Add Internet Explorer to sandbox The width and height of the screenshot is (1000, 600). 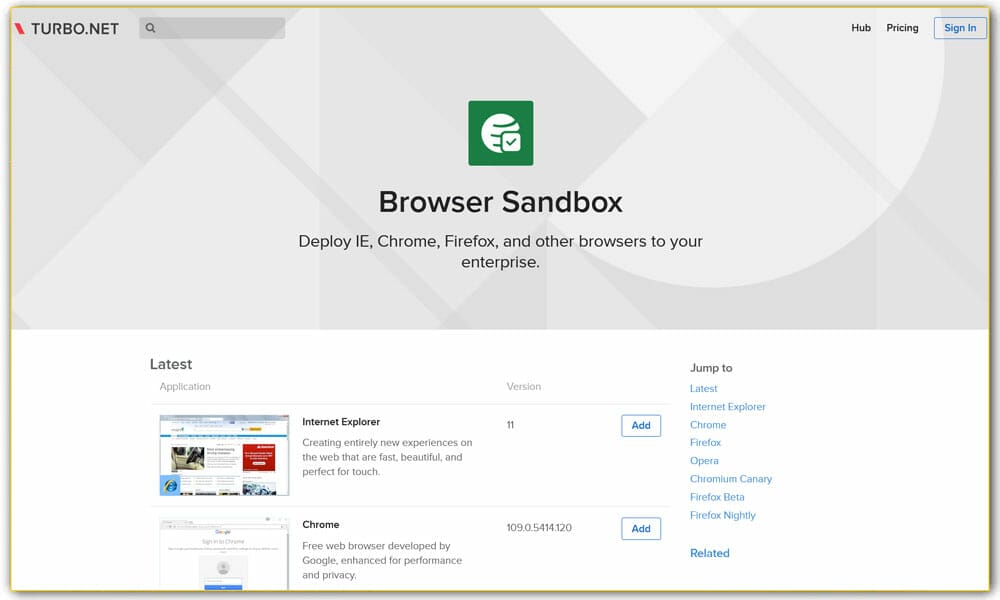coord(641,425)
